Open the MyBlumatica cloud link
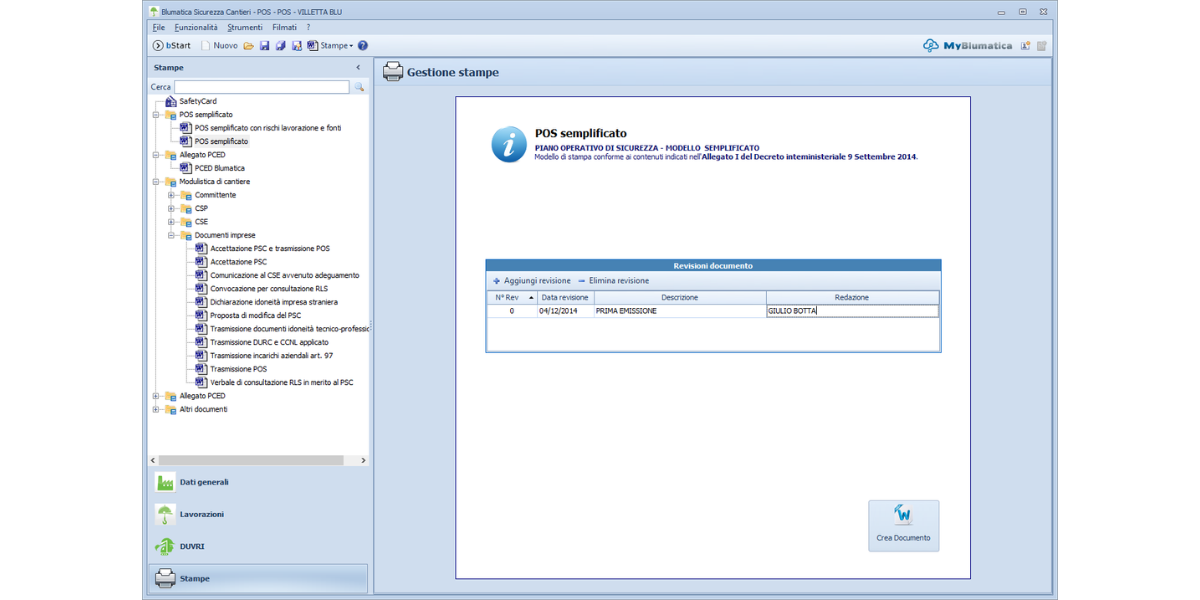 [967, 46]
